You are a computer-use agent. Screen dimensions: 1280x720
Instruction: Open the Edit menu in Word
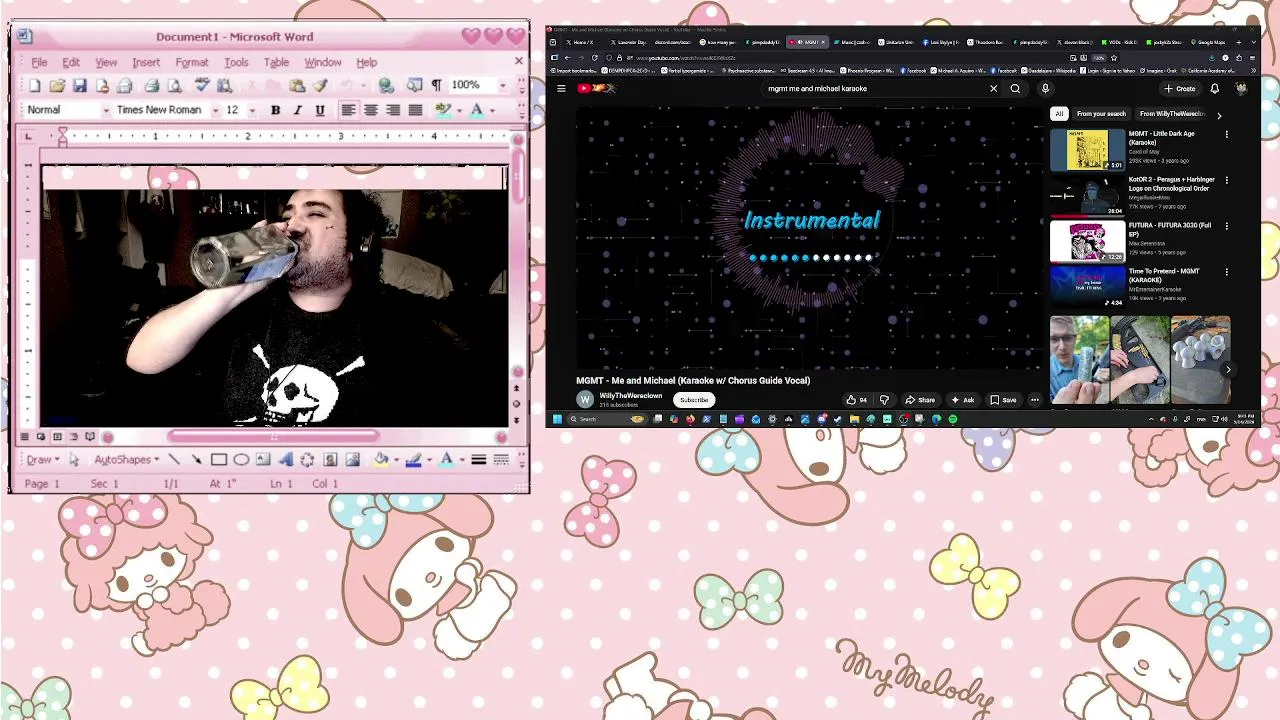pyautogui.click(x=71, y=62)
